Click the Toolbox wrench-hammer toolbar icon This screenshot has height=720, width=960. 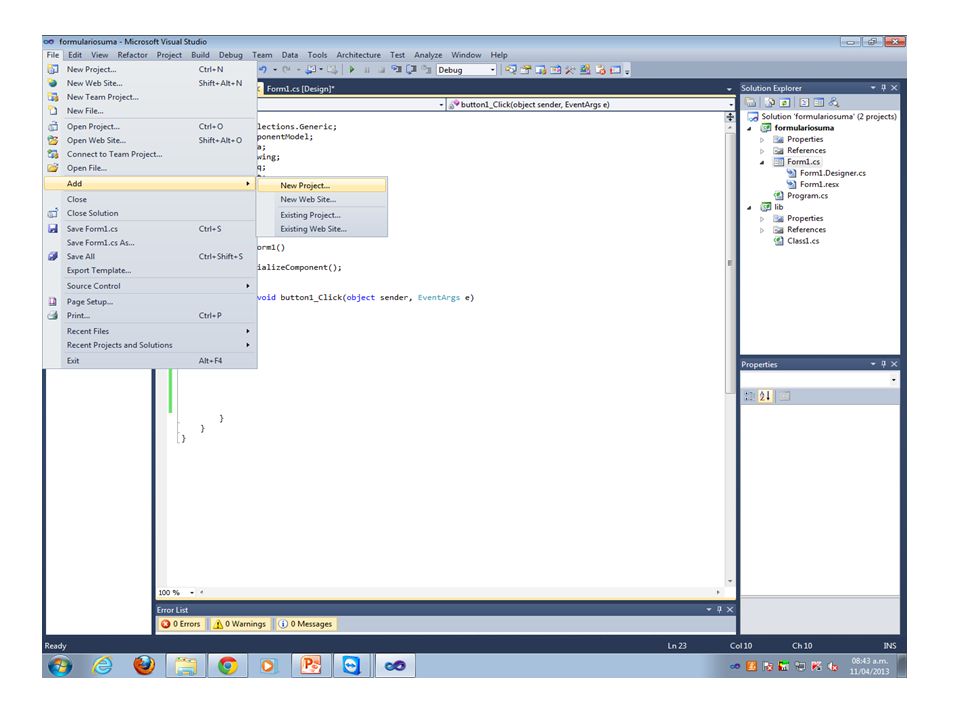pos(570,70)
